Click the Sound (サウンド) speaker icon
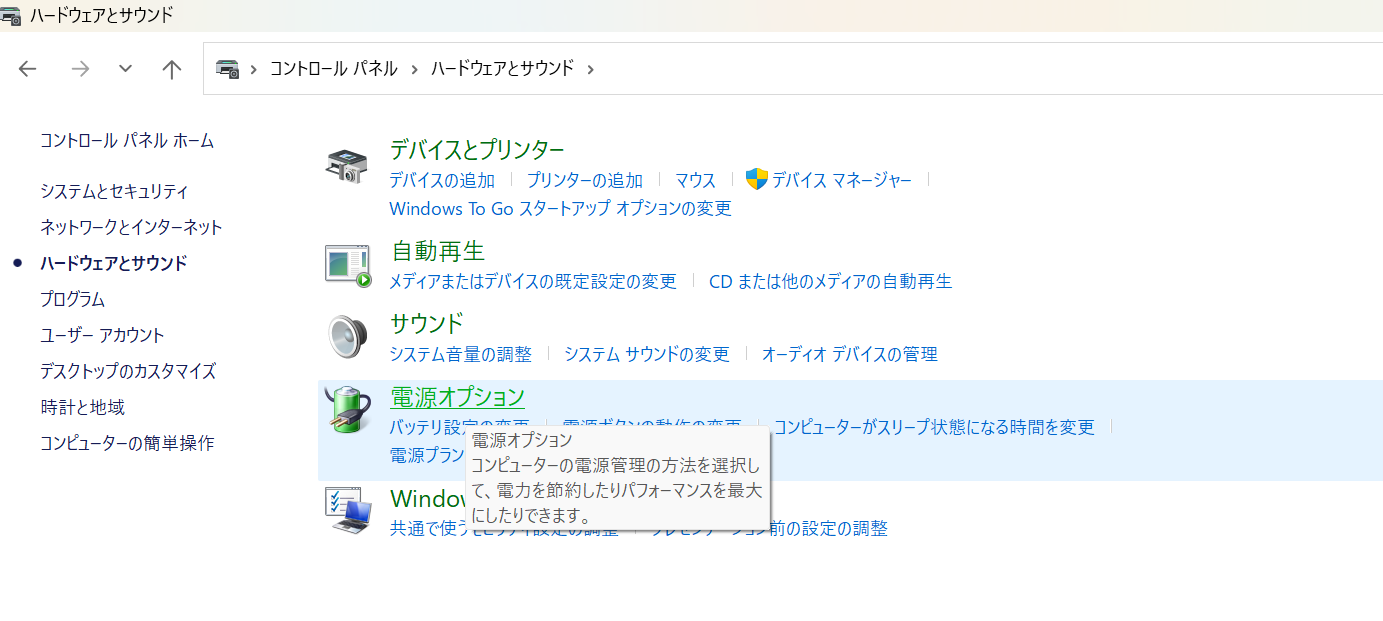 click(x=347, y=337)
